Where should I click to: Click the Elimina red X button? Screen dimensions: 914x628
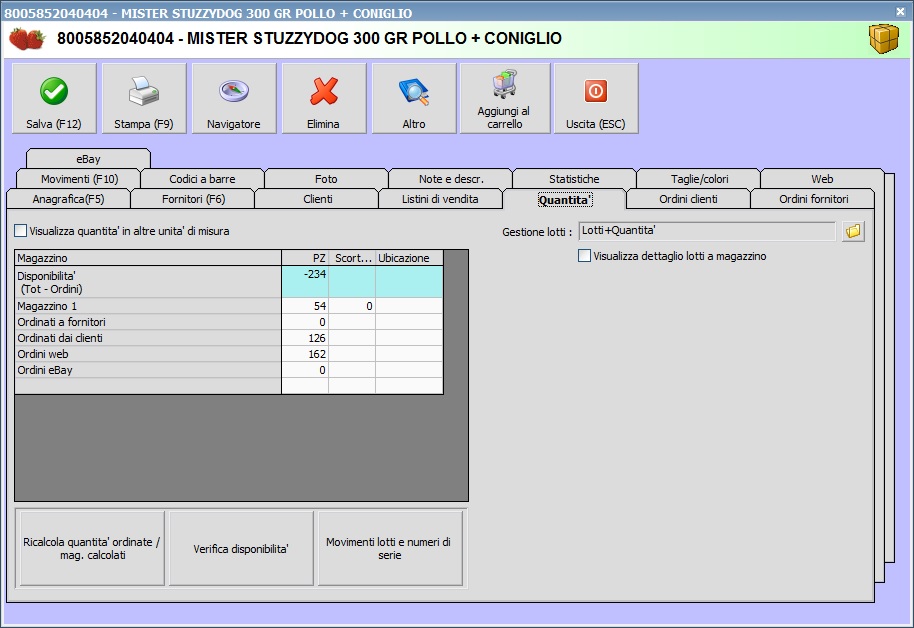point(324,99)
